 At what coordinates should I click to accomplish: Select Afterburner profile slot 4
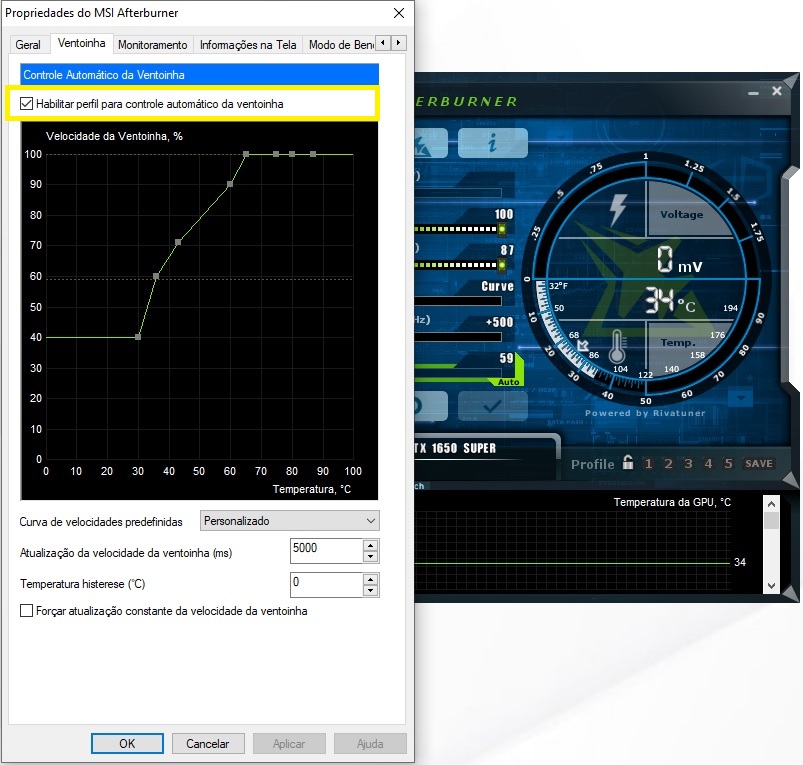tap(708, 463)
